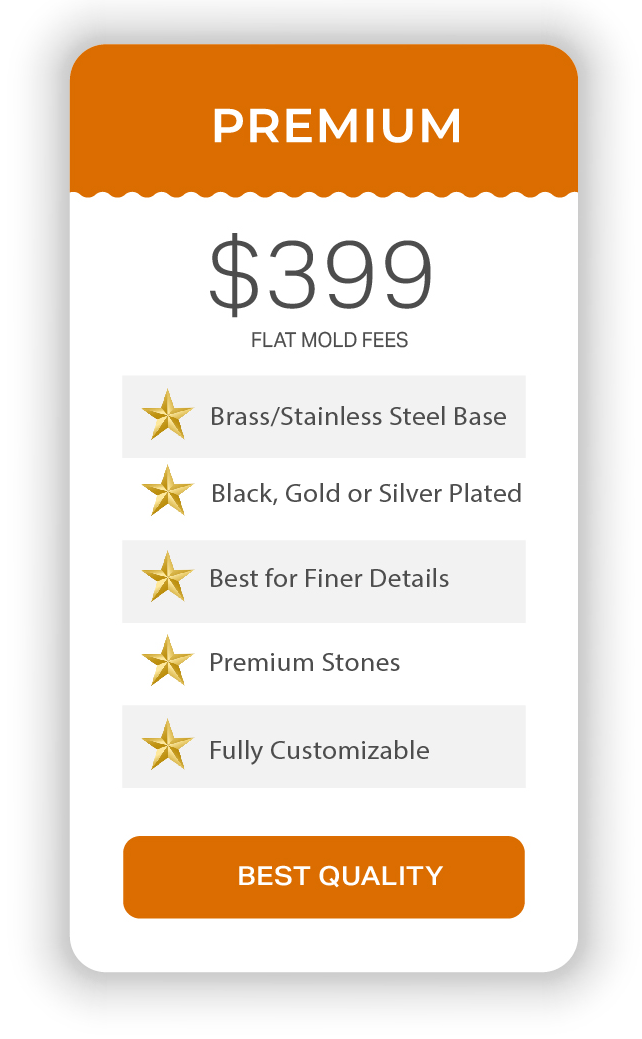Viewport: 642px width, 1039px height.
Task: Click the wavy edge under the PREMIUM header
Action: [x=323, y=194]
